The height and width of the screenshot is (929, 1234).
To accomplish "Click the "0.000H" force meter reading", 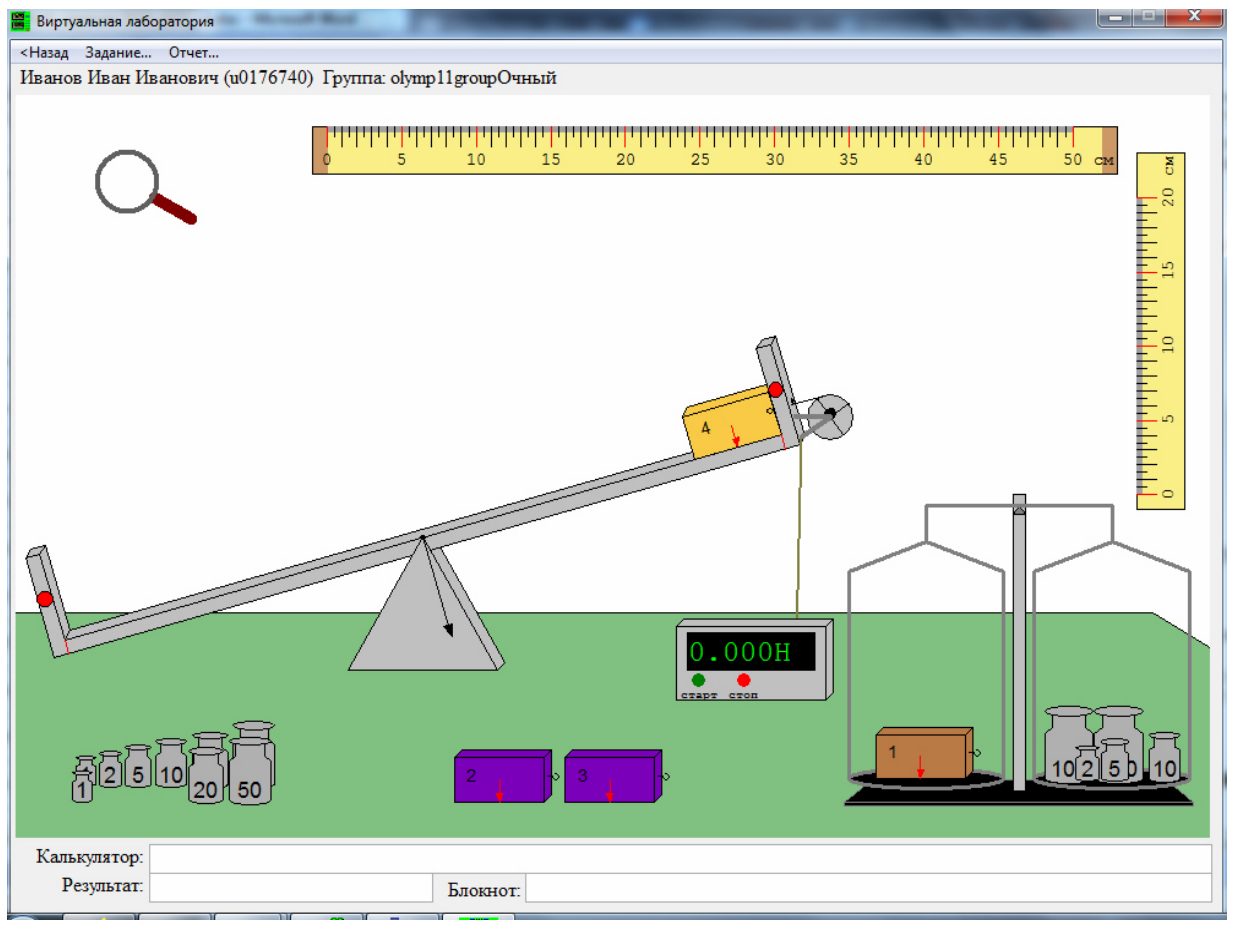I will 750,652.
